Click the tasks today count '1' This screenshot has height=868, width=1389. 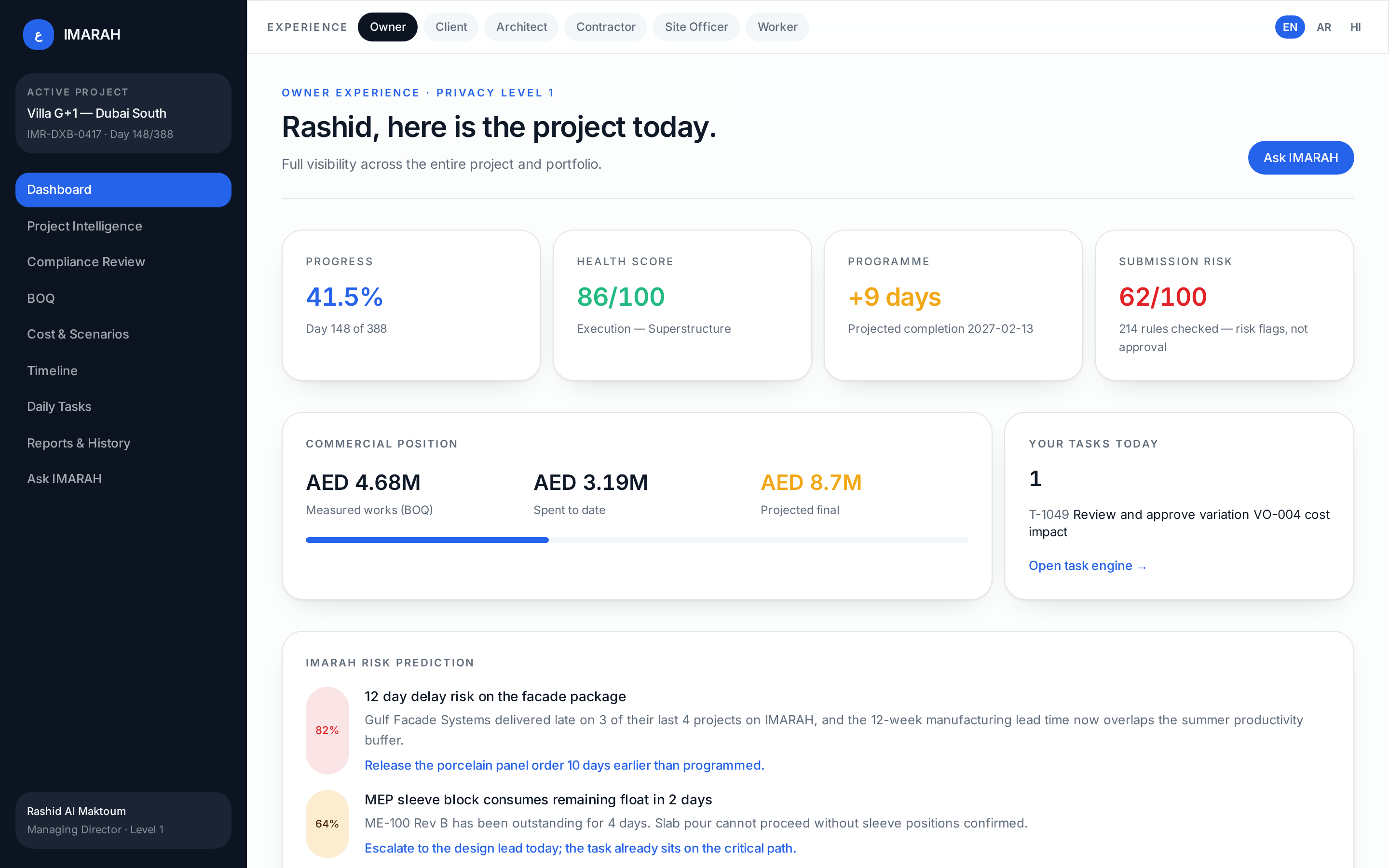(1035, 479)
